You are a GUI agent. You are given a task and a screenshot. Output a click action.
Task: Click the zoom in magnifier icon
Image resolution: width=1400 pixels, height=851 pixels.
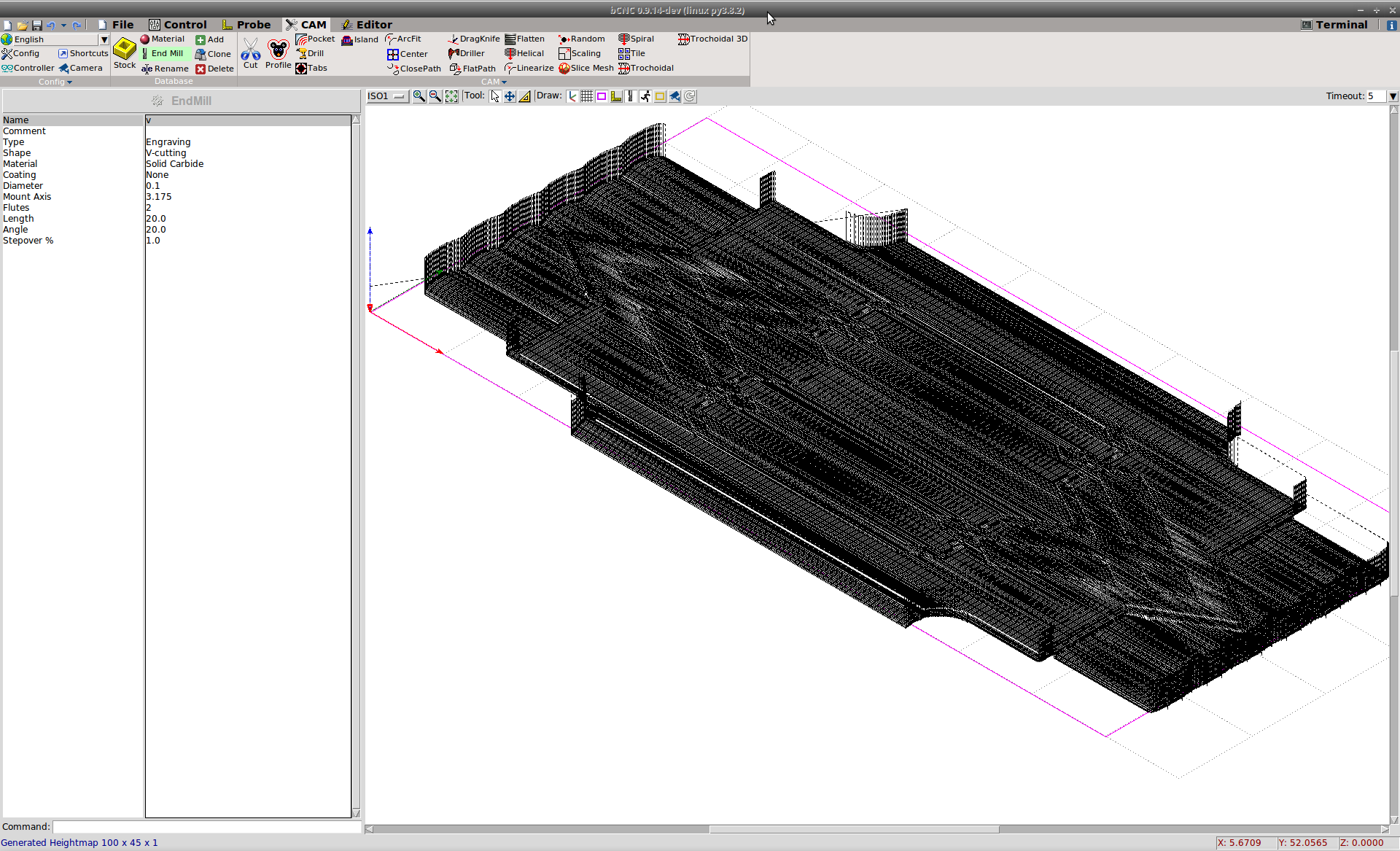point(419,96)
